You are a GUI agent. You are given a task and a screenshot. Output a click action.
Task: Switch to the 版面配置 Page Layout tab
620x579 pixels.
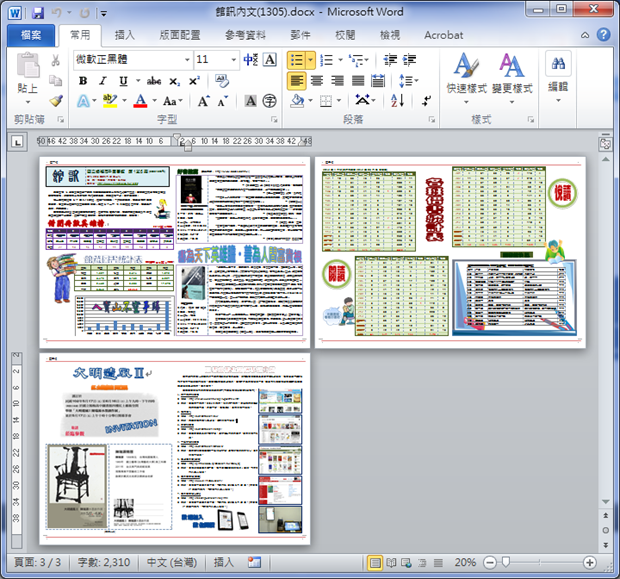coord(180,35)
